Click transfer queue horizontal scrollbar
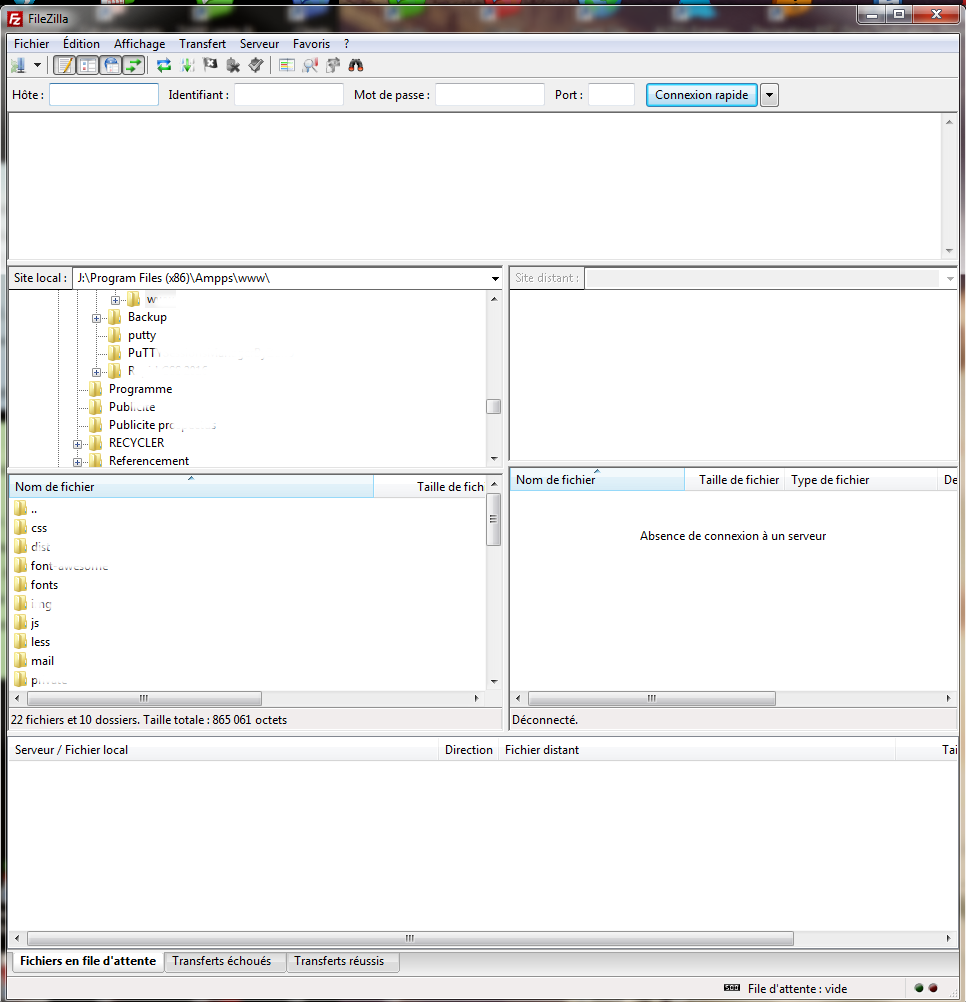Viewport: 966px width, 1002px height. coord(410,938)
